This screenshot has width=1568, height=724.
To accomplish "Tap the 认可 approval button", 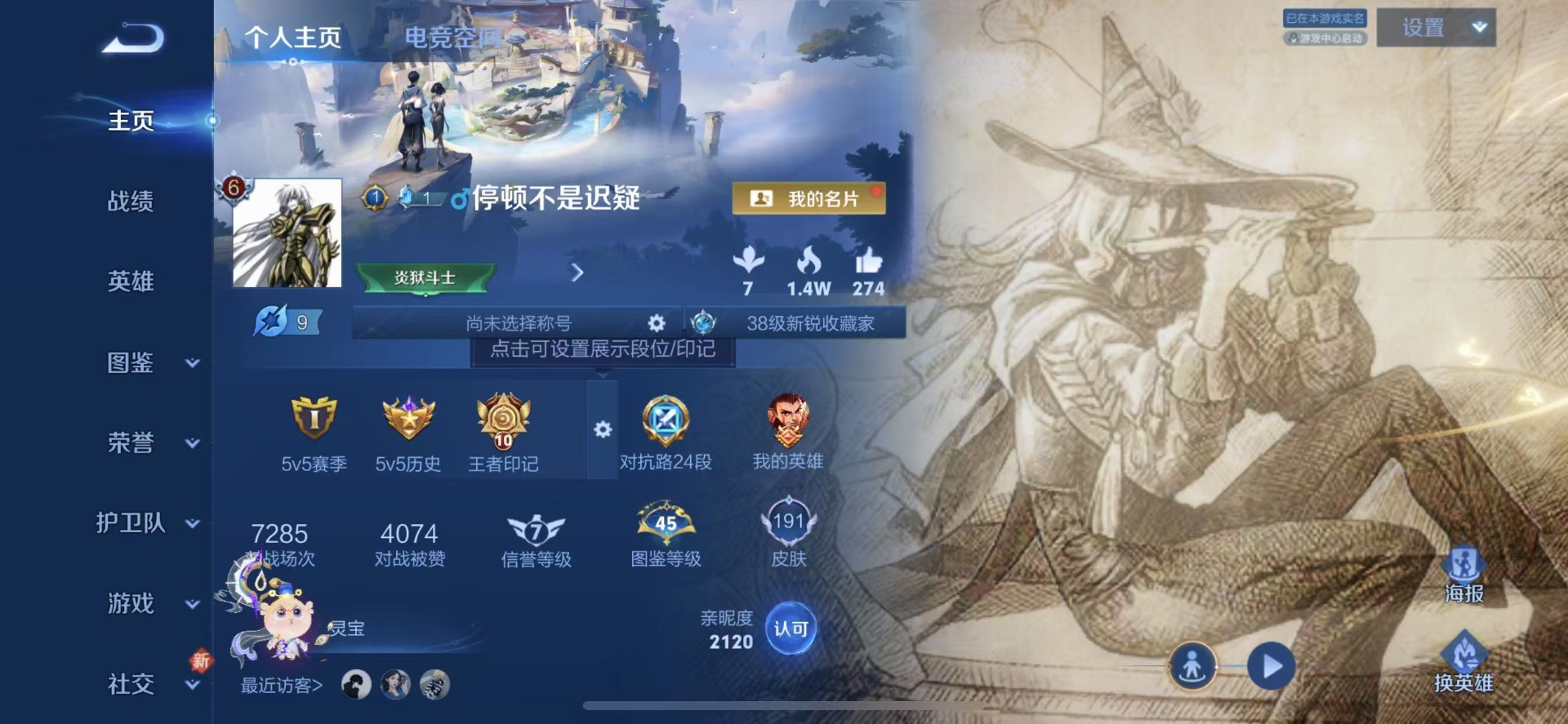I will pos(791,629).
